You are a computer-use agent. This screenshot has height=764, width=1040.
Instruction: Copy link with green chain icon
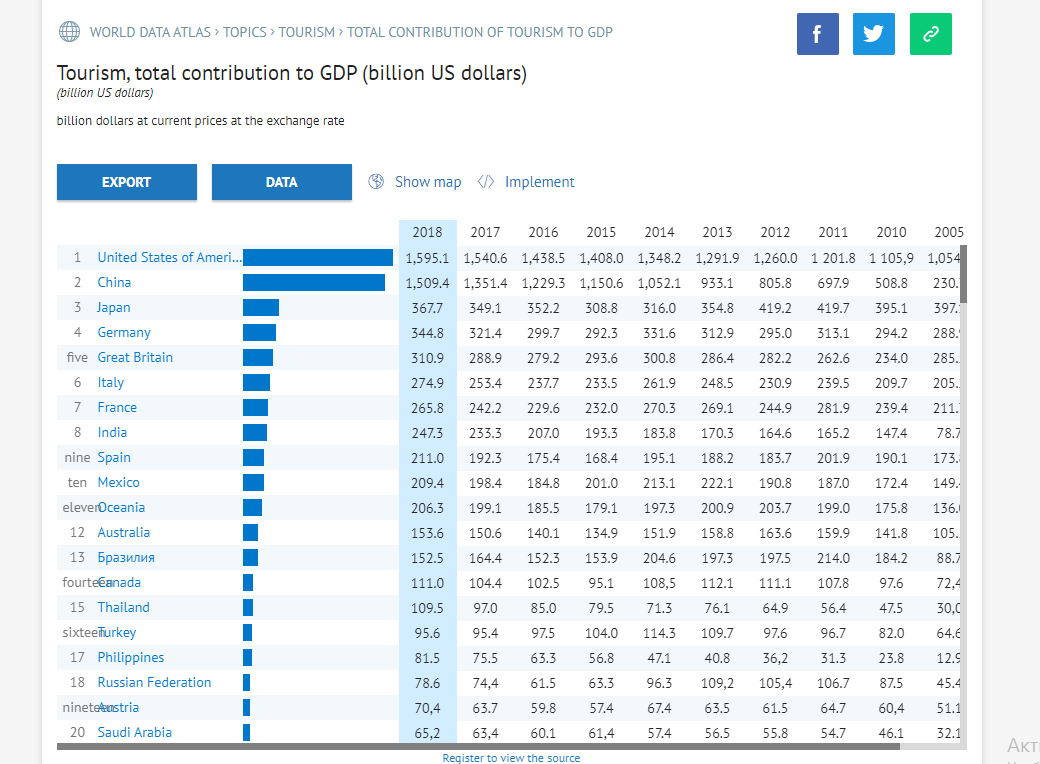(931, 34)
